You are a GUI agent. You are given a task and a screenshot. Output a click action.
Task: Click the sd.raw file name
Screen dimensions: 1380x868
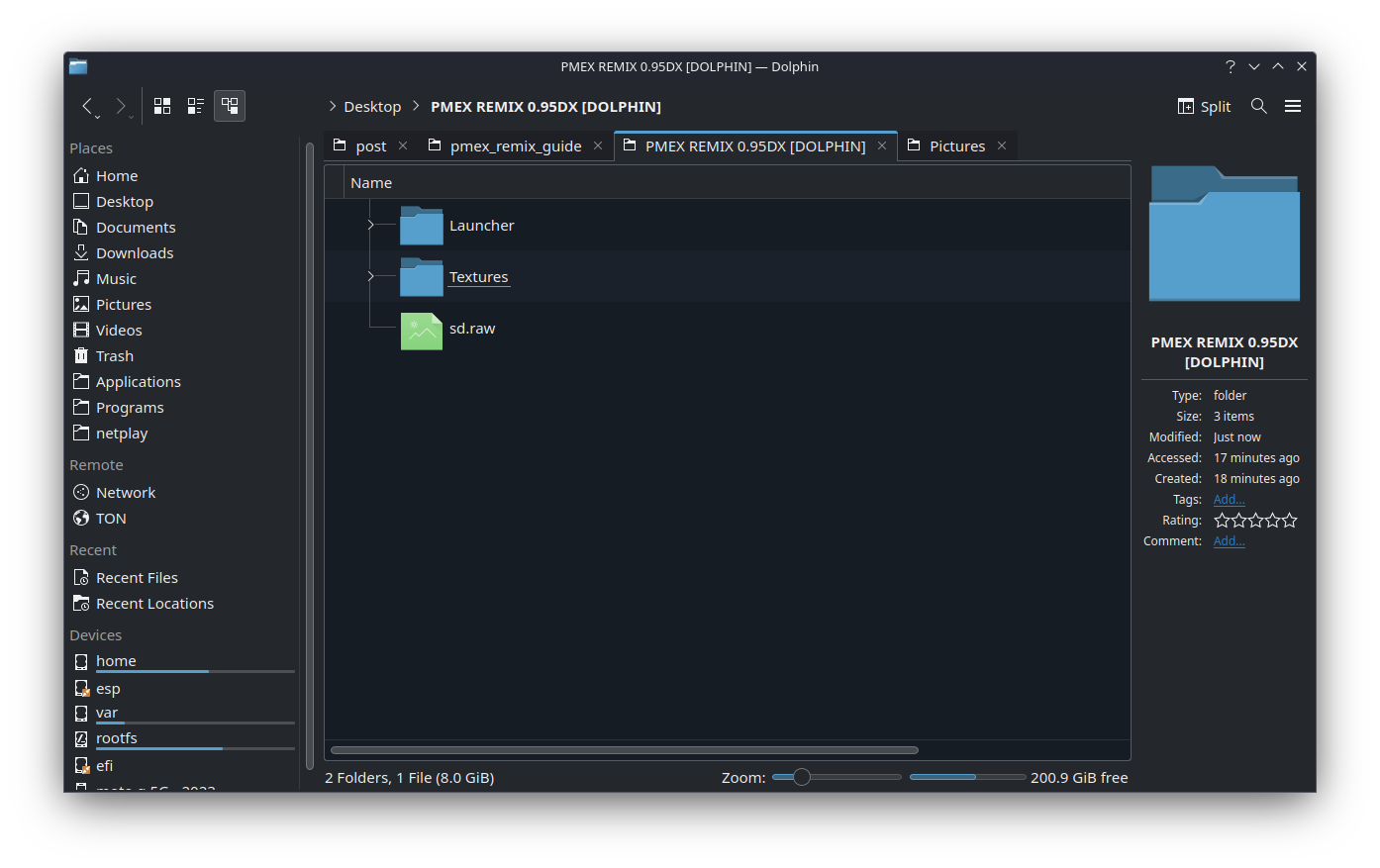click(x=472, y=329)
